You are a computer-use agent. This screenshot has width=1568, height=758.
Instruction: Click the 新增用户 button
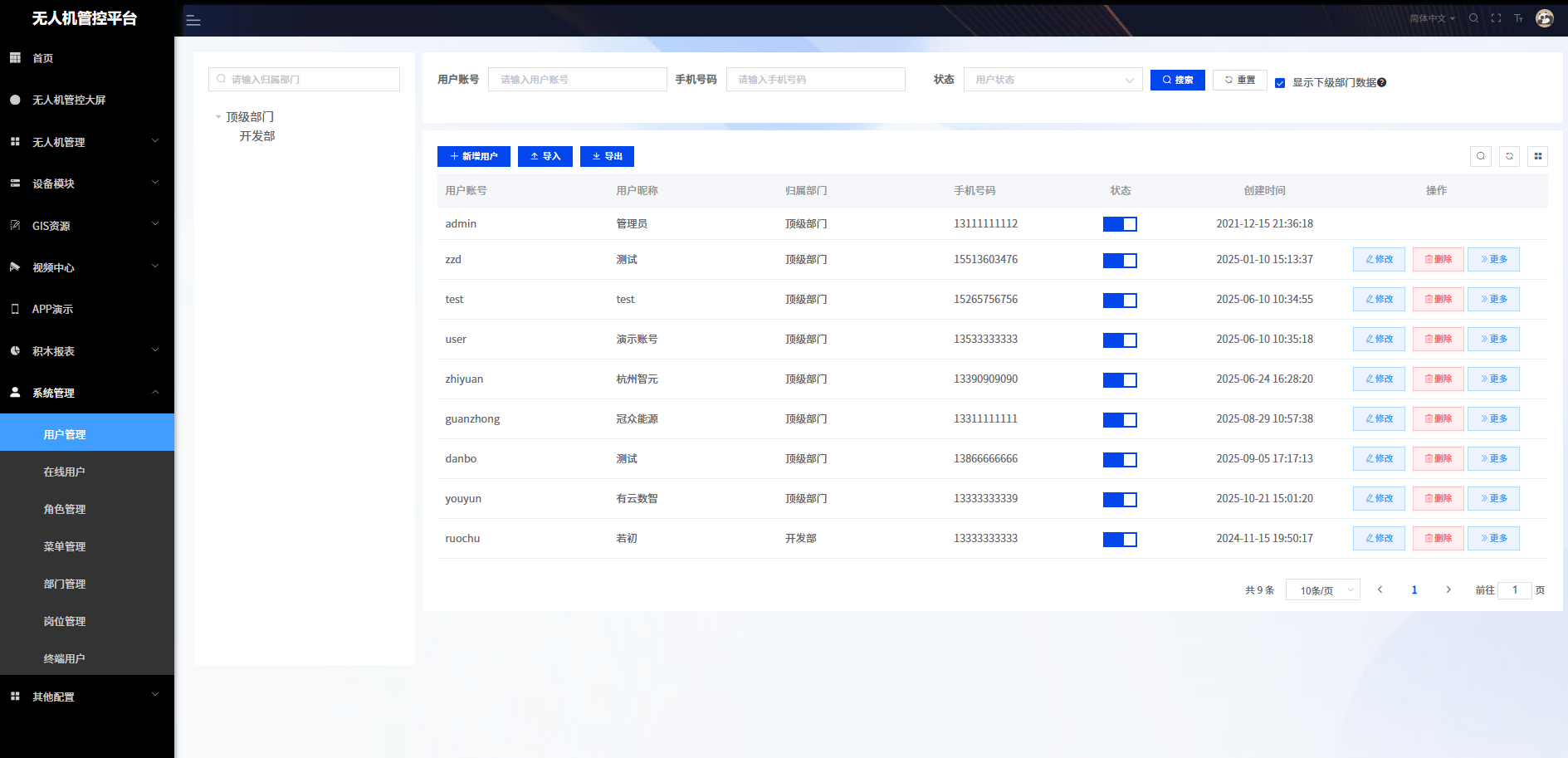pyautogui.click(x=473, y=156)
